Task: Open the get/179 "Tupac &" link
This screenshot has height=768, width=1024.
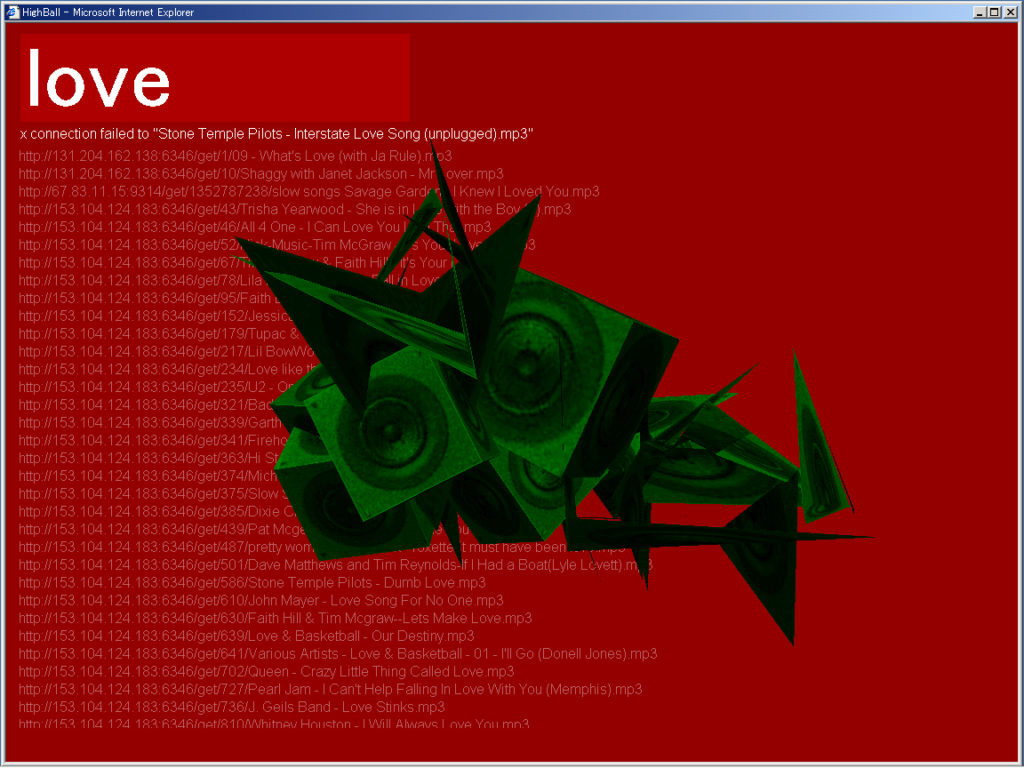Action: click(159, 334)
